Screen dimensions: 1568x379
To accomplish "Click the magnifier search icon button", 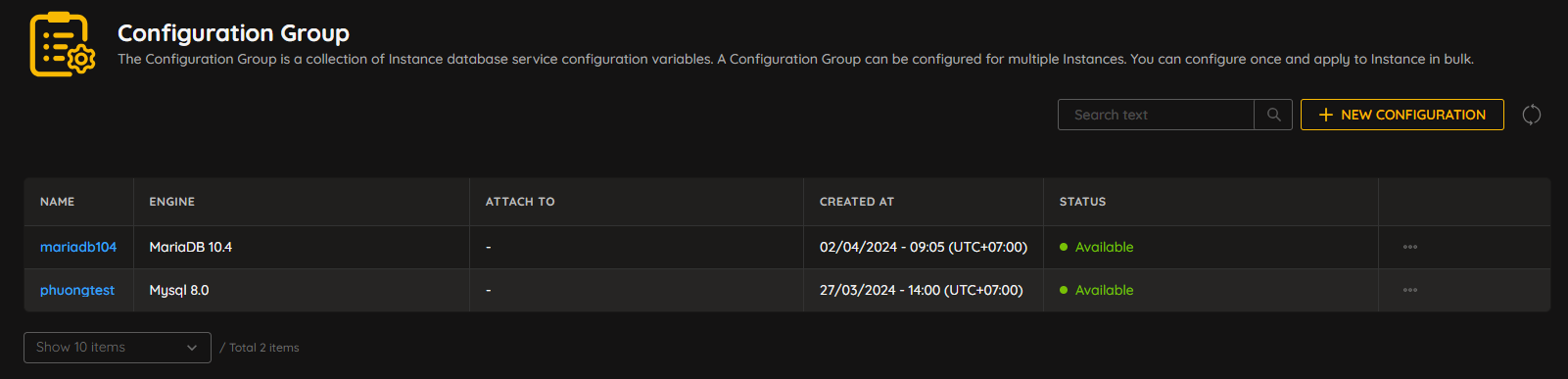I will pyautogui.click(x=1273, y=115).
